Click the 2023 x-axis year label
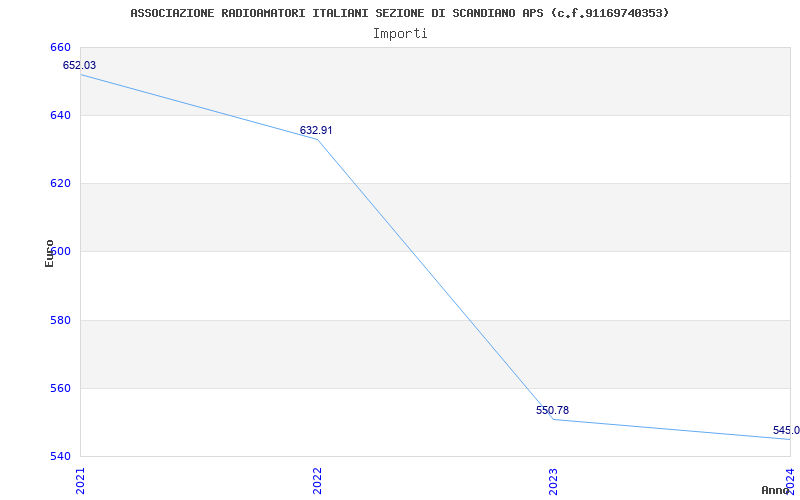Screen dimensions: 800x500 tap(554, 481)
